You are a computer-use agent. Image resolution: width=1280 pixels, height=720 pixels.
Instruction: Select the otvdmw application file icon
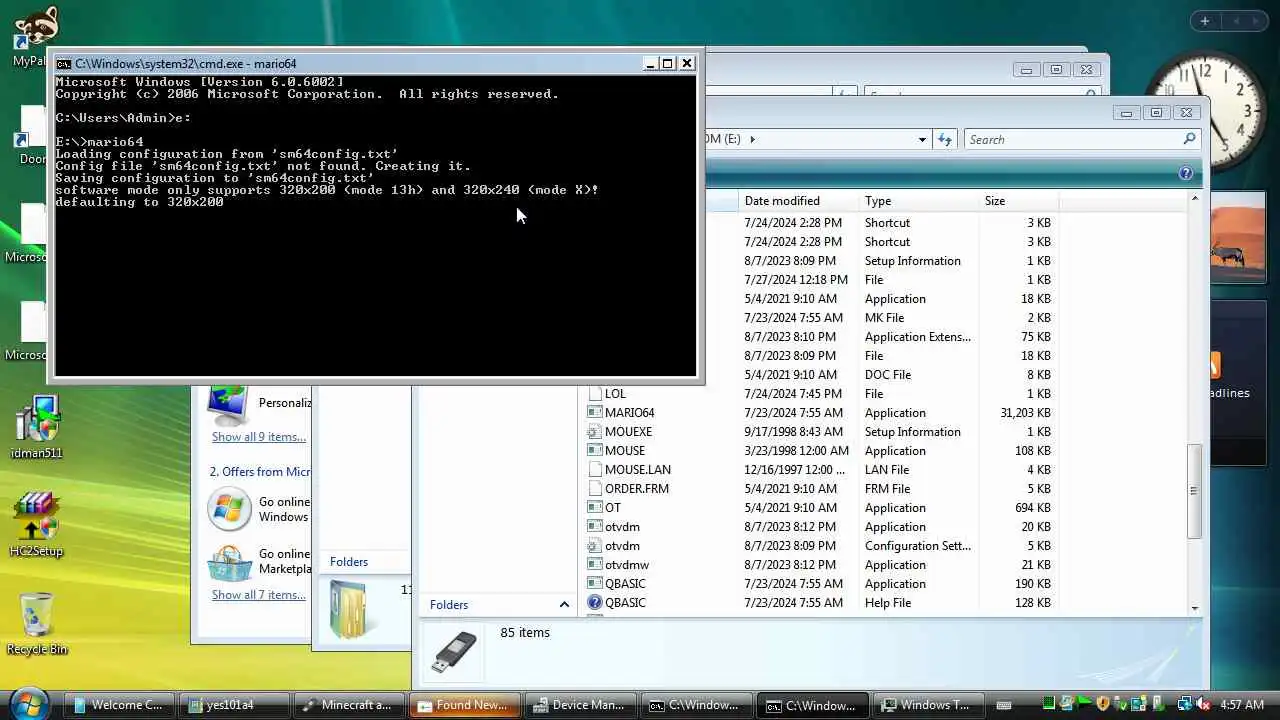pyautogui.click(x=595, y=564)
